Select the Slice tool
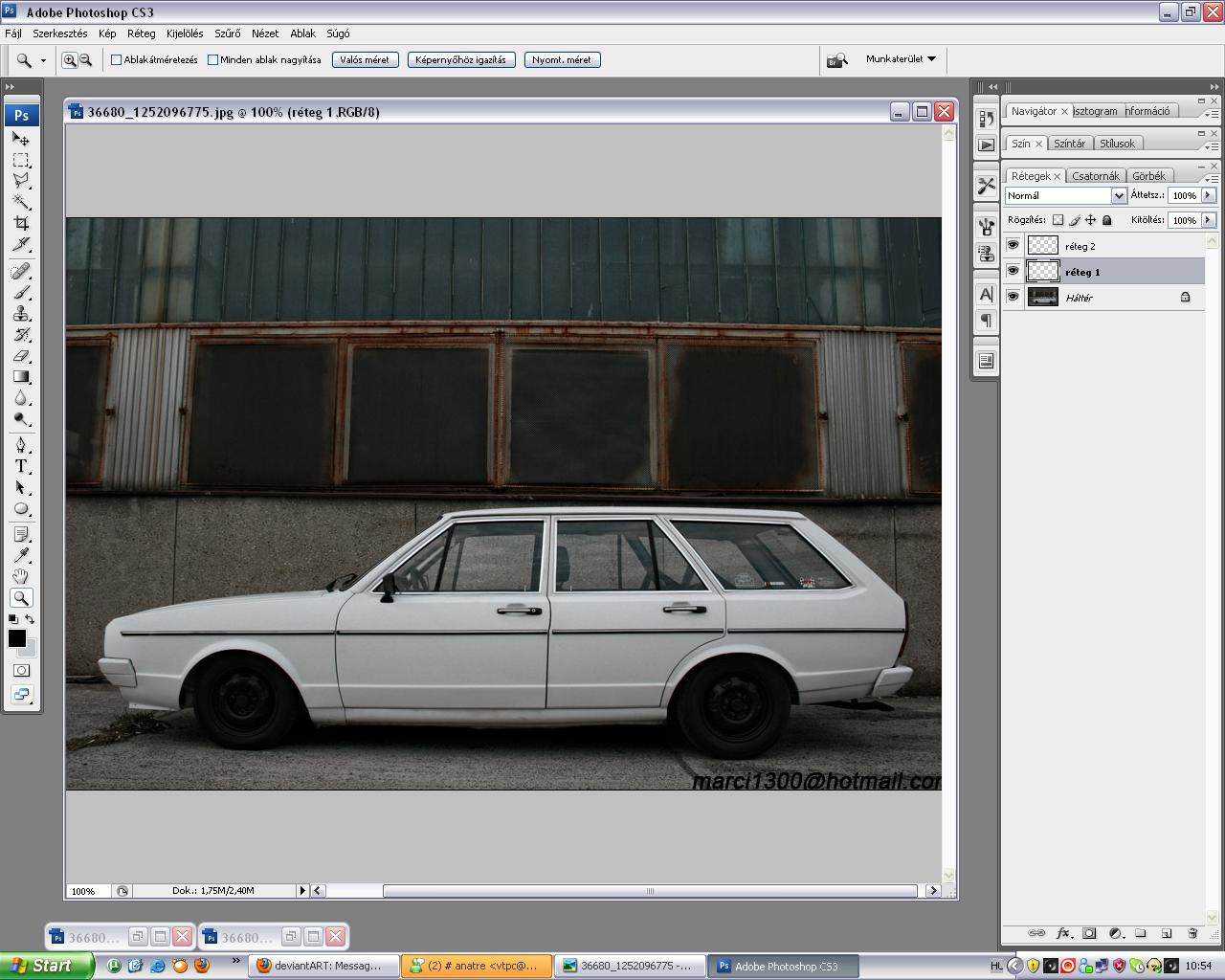The image size is (1225, 980). (x=21, y=244)
